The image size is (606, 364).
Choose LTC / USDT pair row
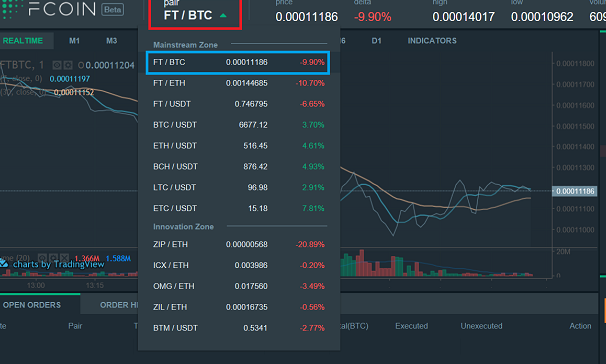[x=239, y=187]
